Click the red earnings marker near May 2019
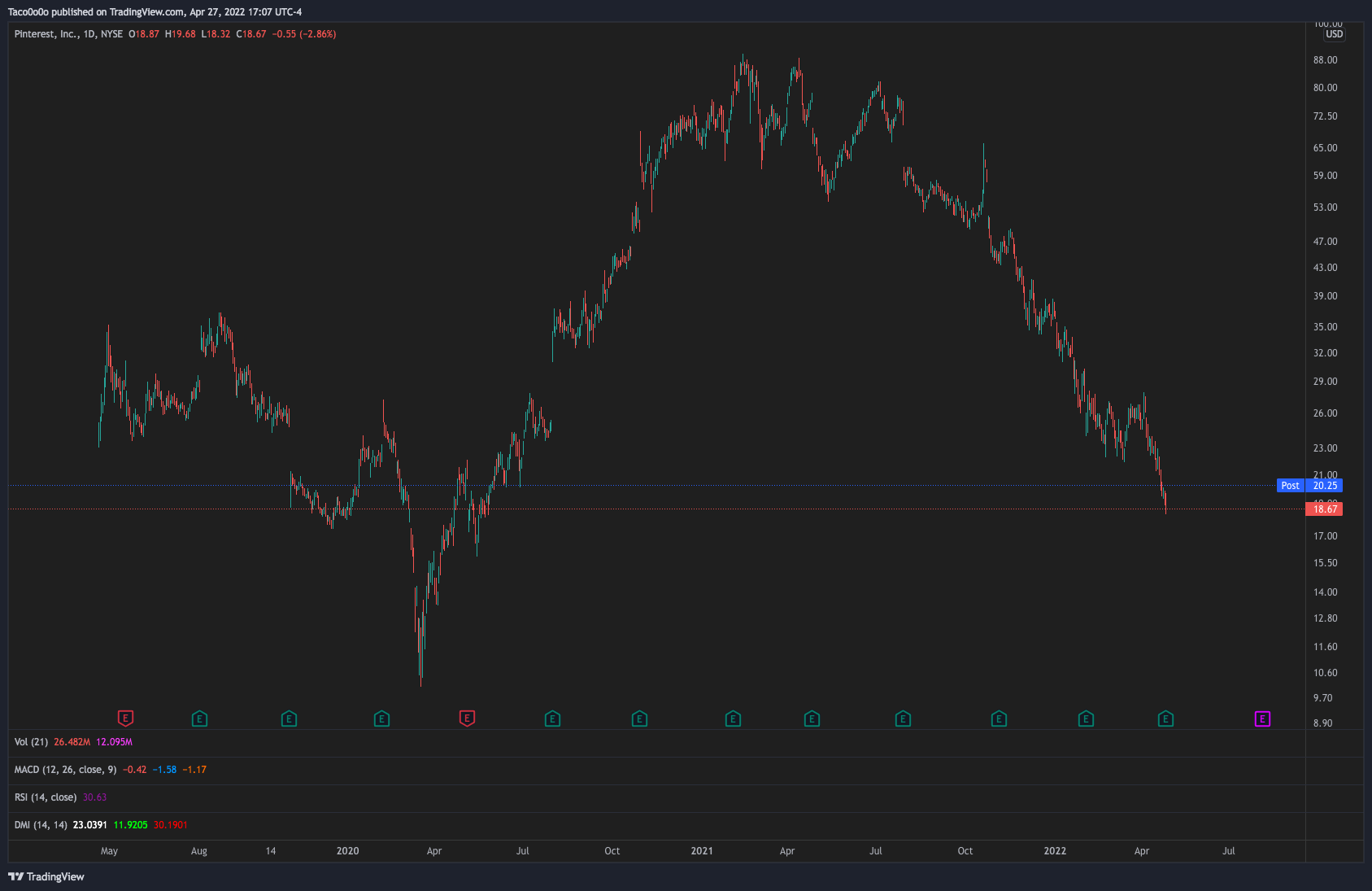This screenshot has height=891, width=1372. [125, 718]
